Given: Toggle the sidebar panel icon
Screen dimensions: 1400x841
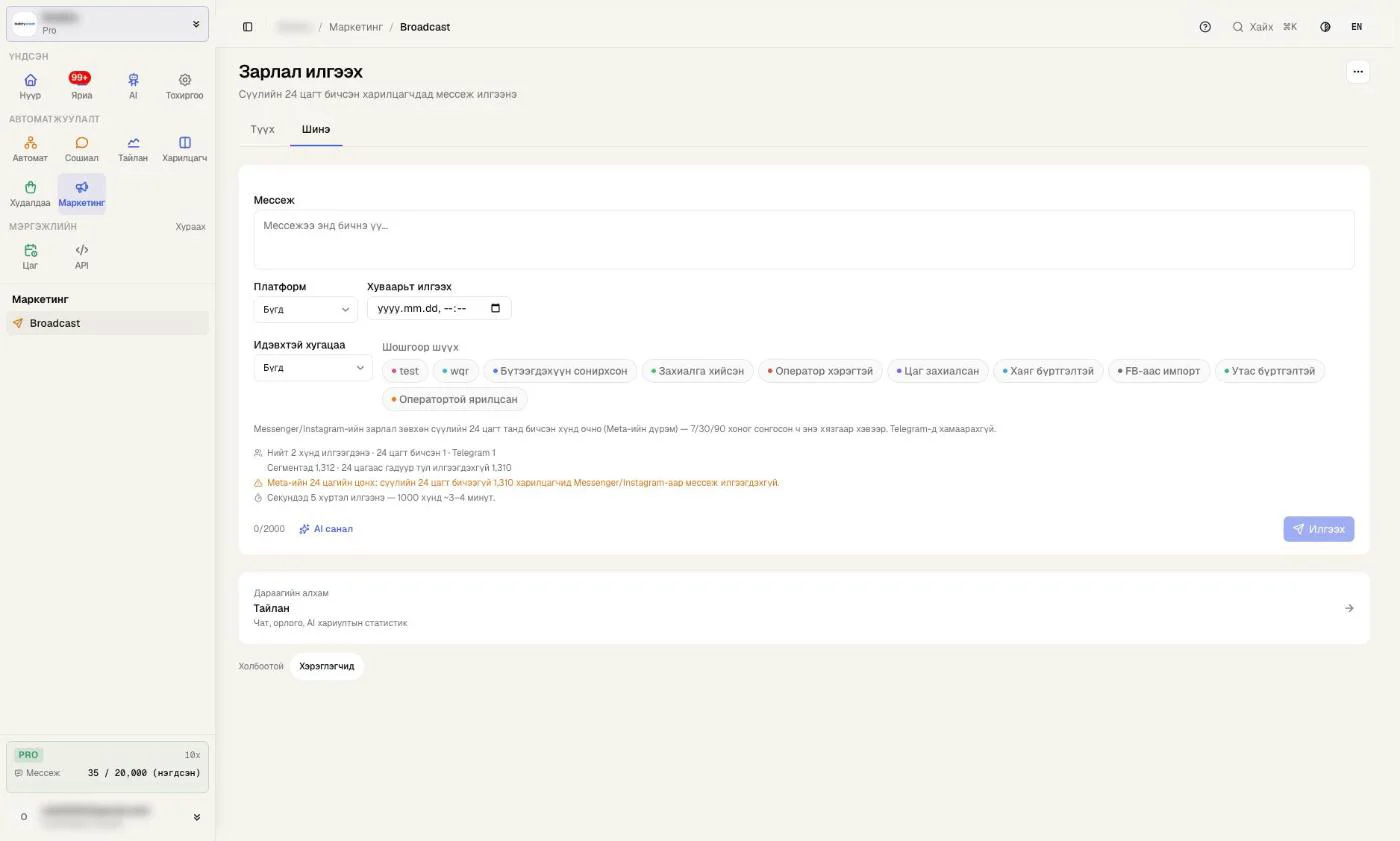Looking at the screenshot, I should (248, 27).
